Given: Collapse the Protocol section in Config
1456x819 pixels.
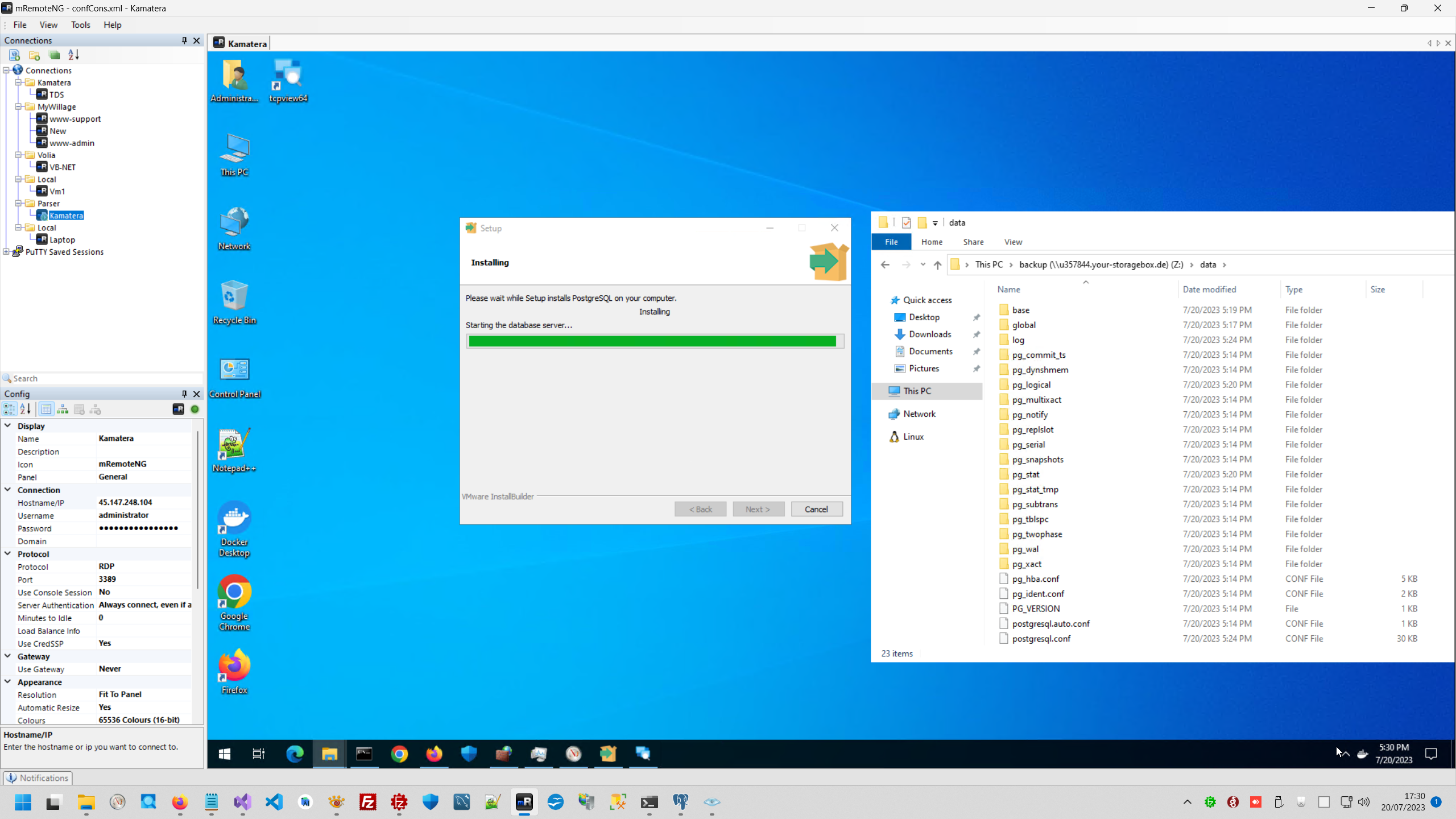Looking at the screenshot, I should coord(8,553).
